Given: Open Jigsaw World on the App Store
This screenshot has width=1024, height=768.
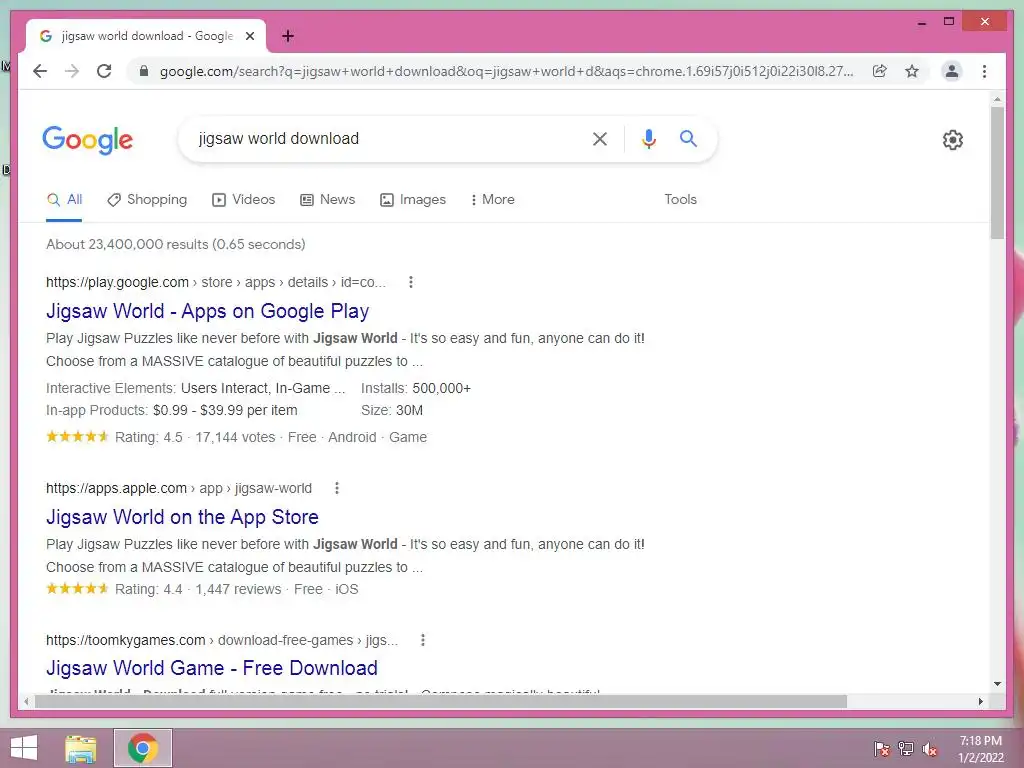Looking at the screenshot, I should 182,517.
